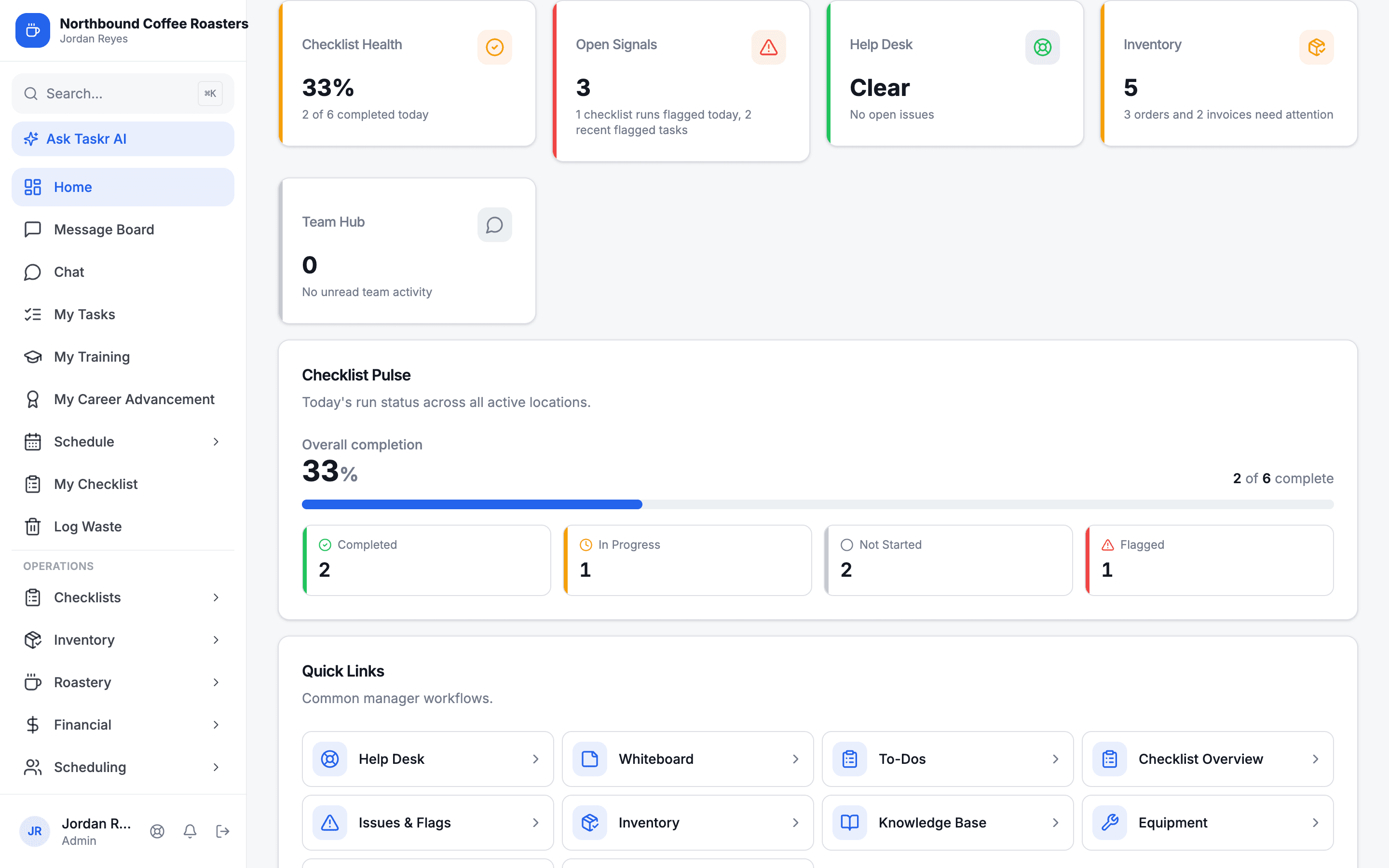Click the In Progress status tile
This screenshot has height=868, width=1389.
[687, 560]
